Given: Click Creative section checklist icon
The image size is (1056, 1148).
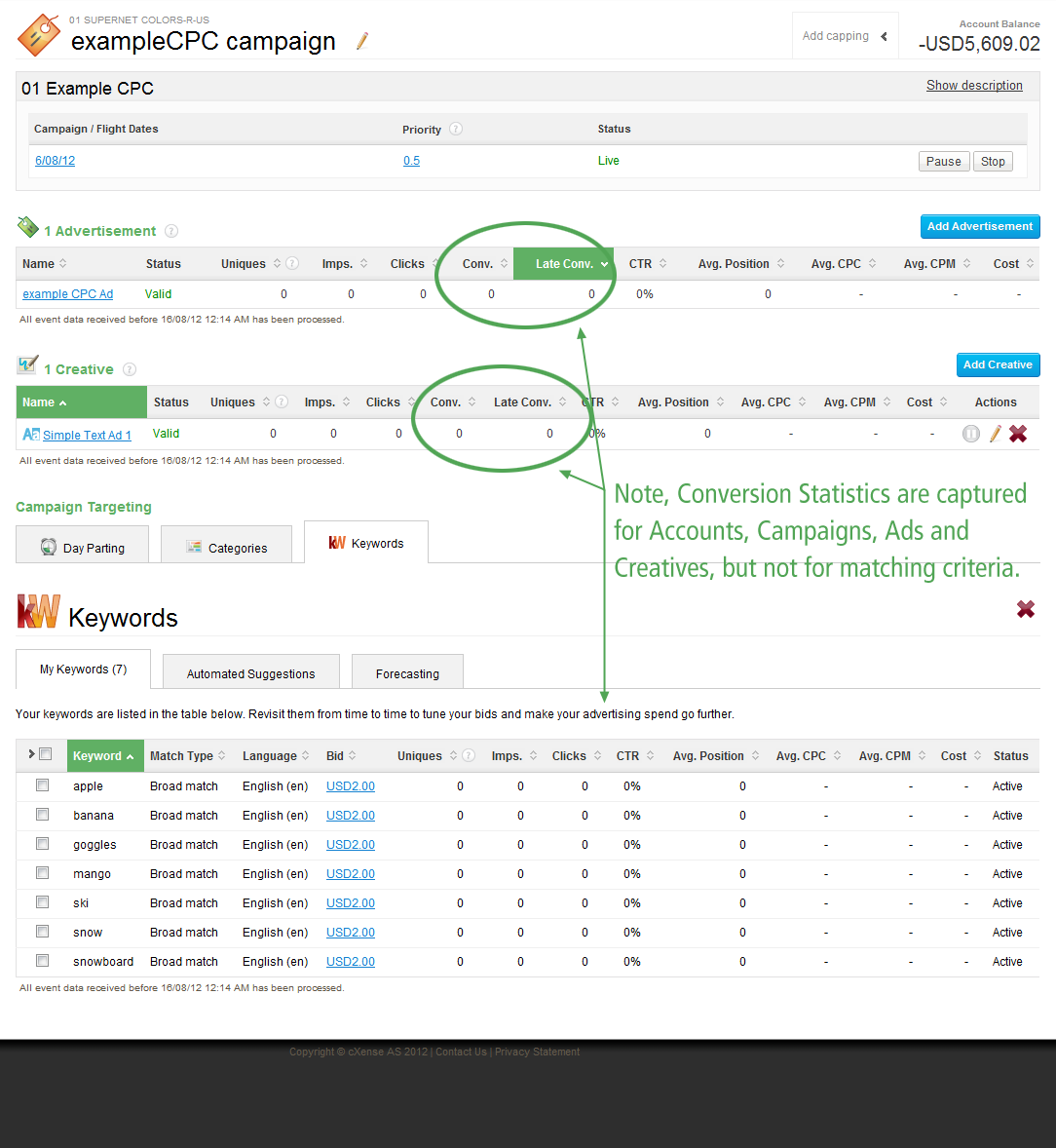Looking at the screenshot, I should [28, 364].
